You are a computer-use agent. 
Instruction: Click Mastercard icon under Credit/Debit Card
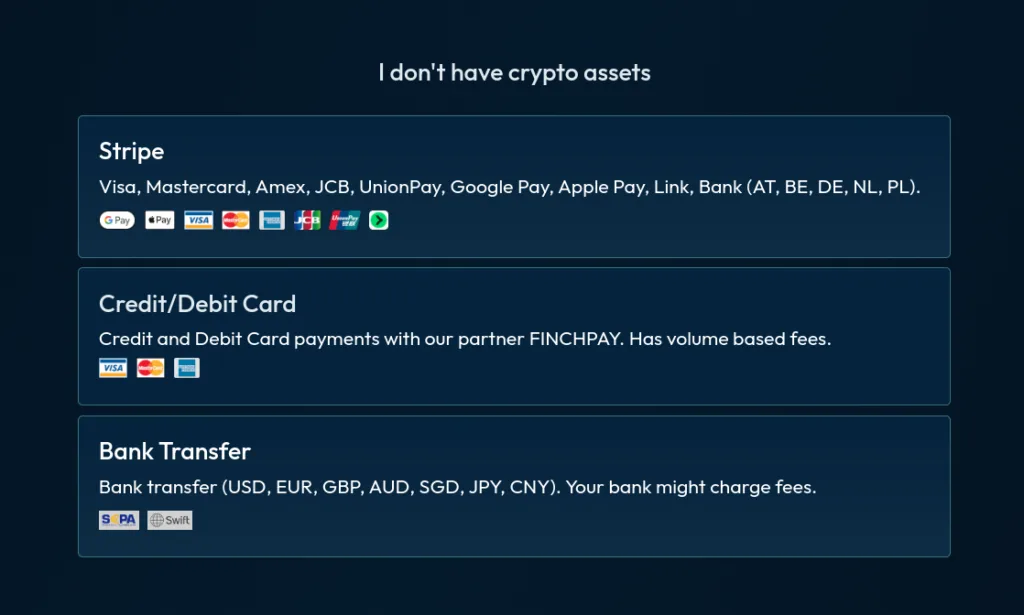150,368
